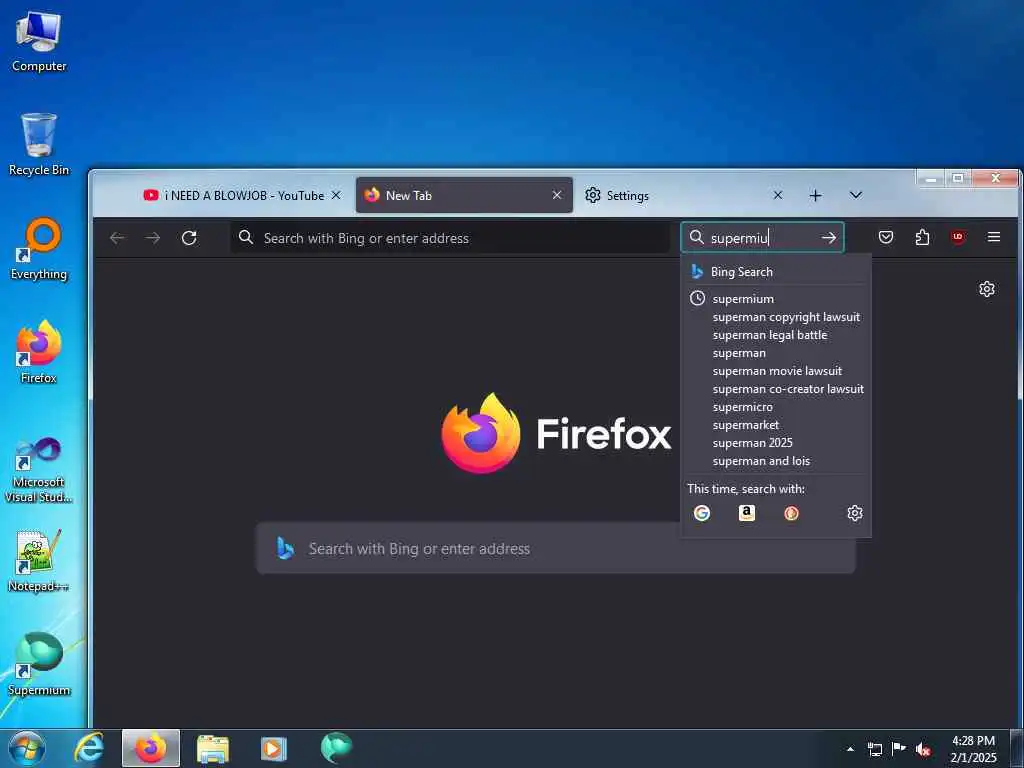Open Internet Explorer from the taskbar

point(88,748)
